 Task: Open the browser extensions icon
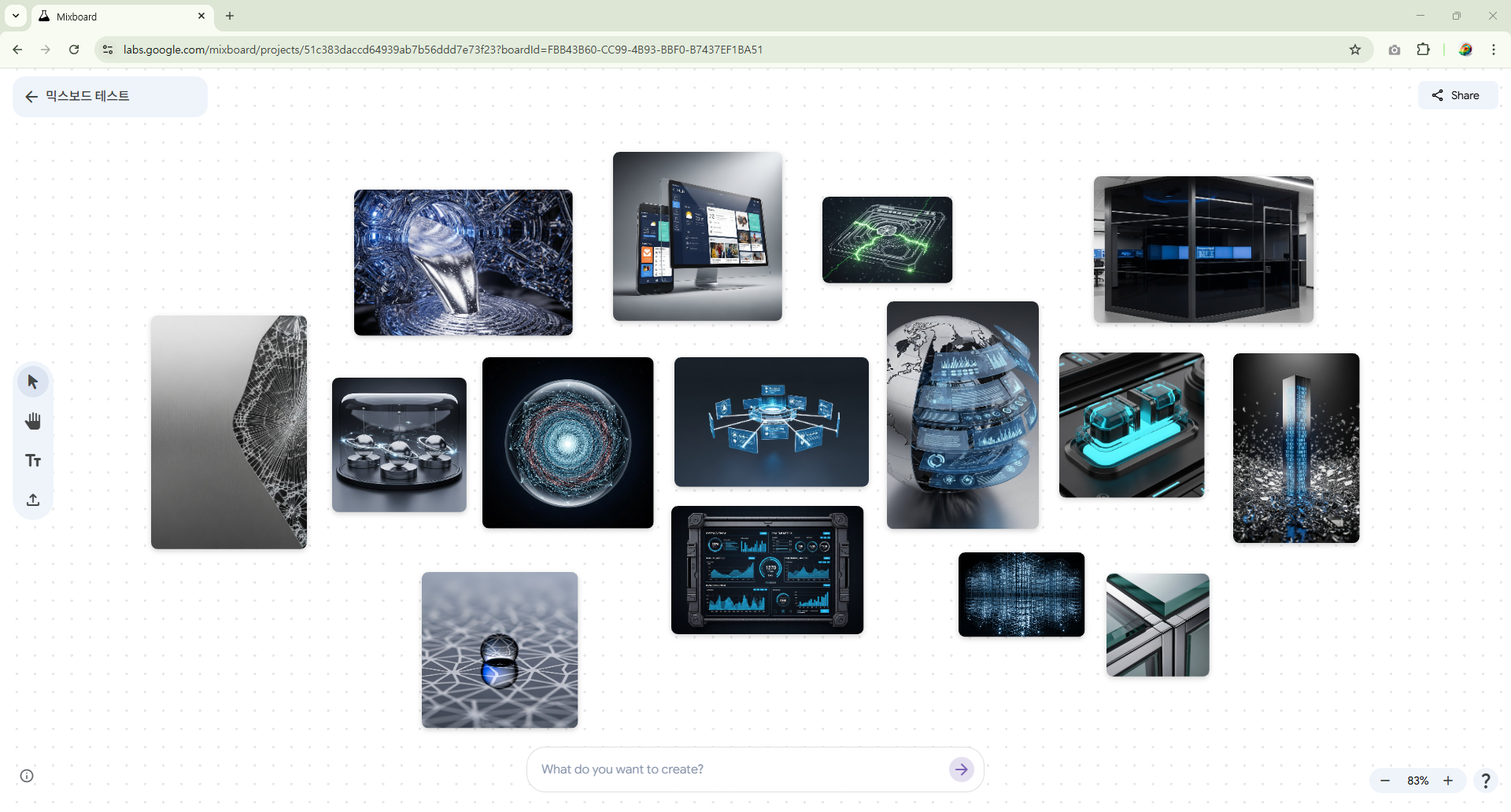point(1423,50)
